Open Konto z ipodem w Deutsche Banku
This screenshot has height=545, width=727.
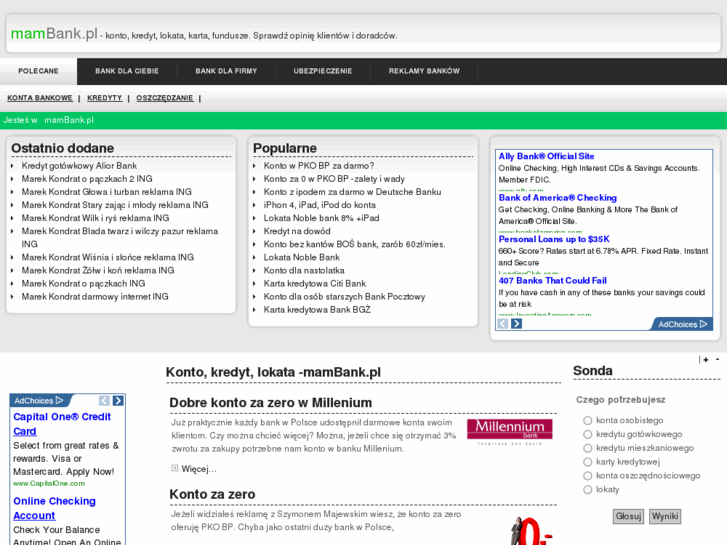click(352, 192)
